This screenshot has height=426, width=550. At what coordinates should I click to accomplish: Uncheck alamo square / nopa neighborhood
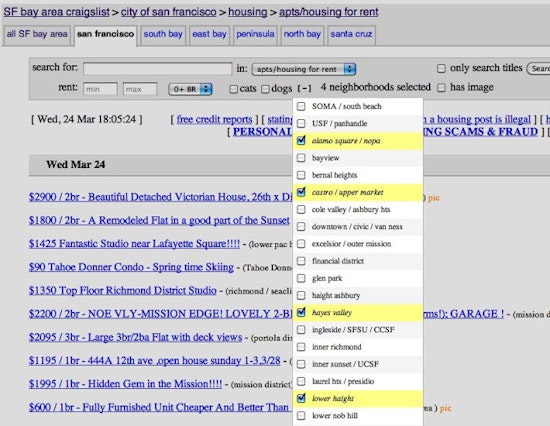301,140
